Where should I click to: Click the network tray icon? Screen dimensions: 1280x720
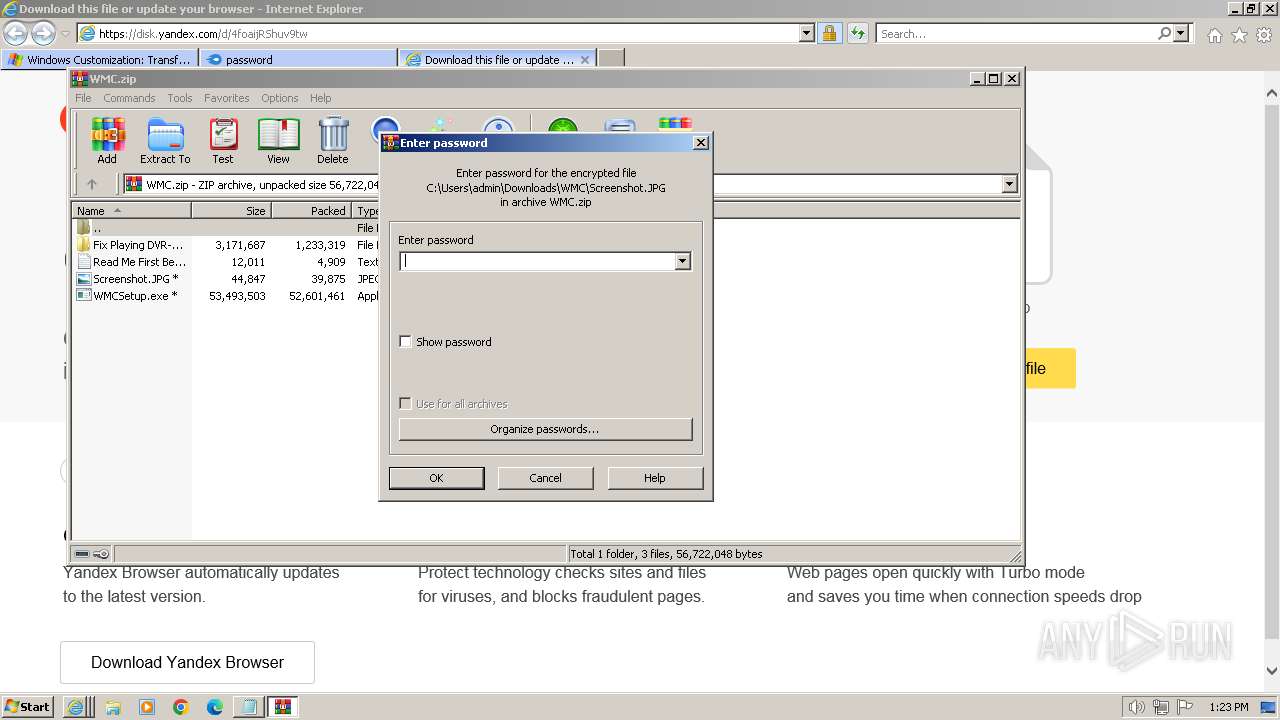tap(1161, 707)
